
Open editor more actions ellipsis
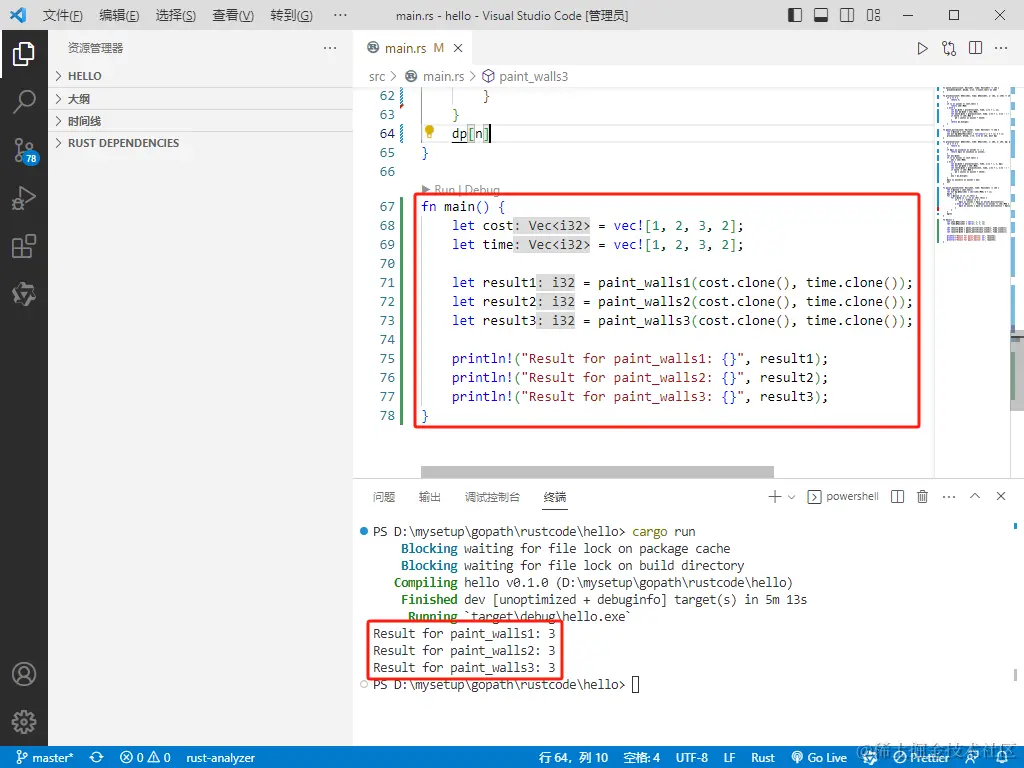tap(1000, 48)
